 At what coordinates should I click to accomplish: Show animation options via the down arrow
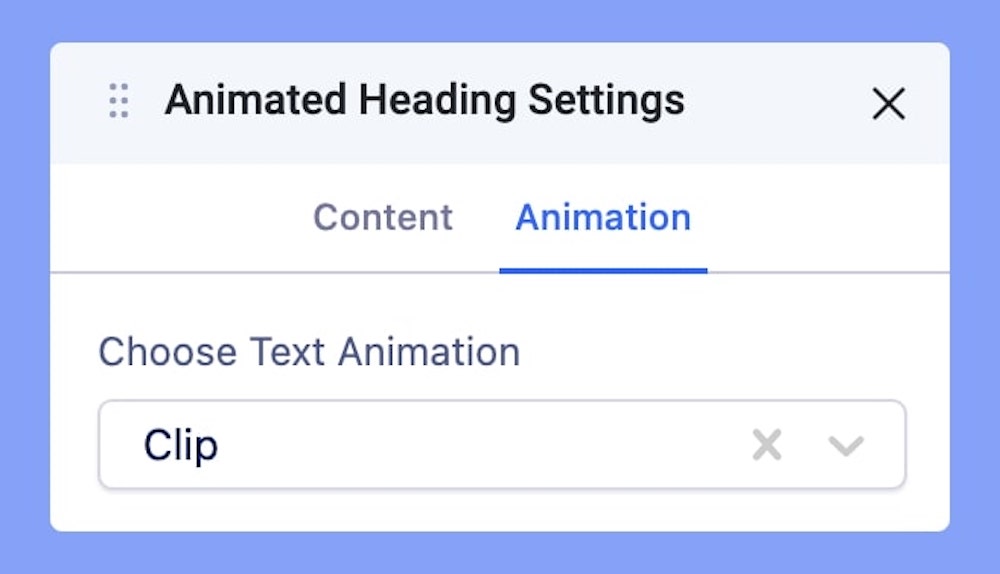(x=846, y=445)
